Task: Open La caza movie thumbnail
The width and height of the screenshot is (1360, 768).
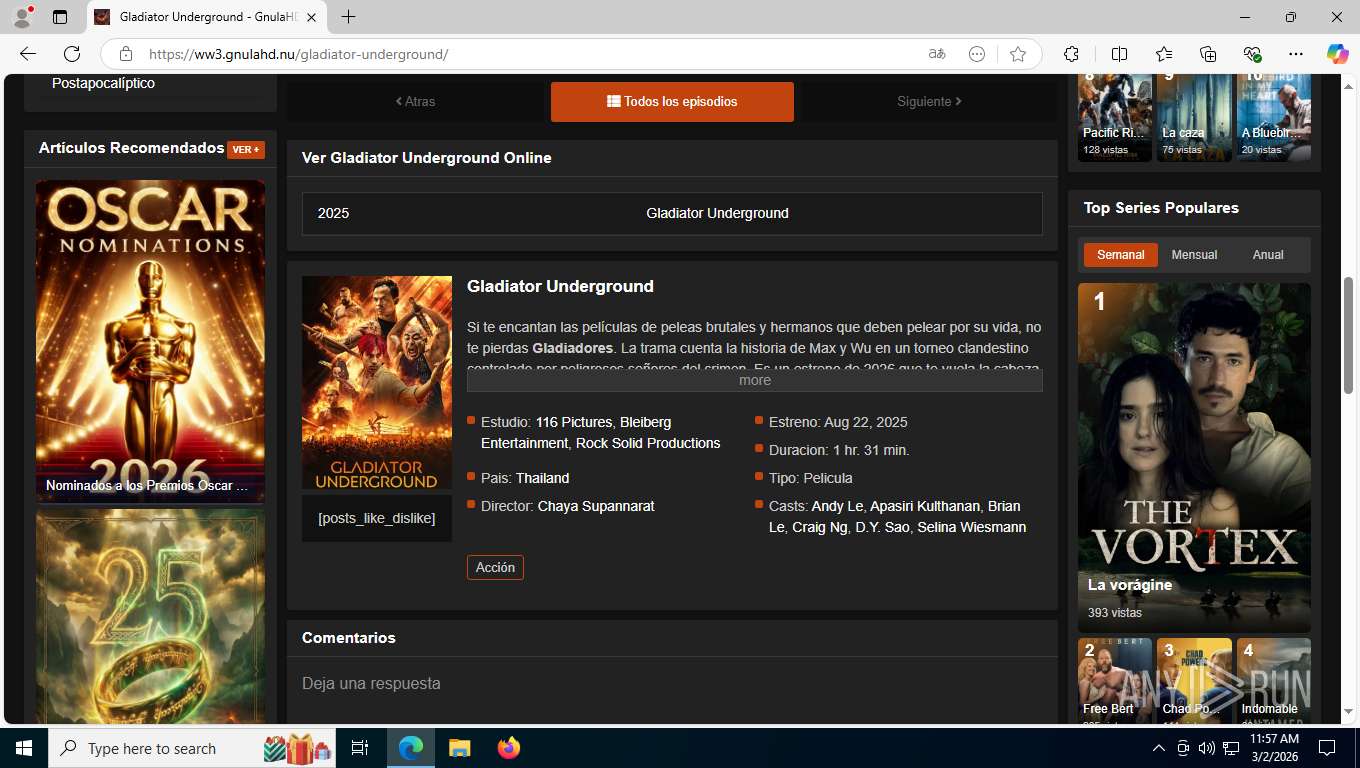Action: point(1194,117)
